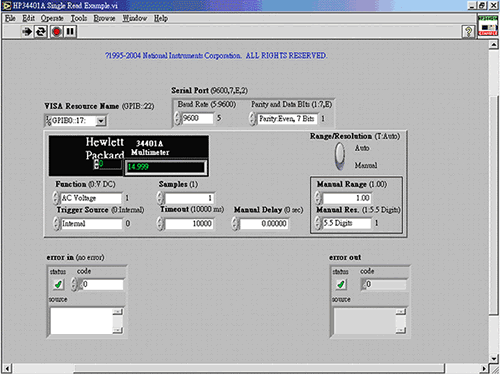
Task: Open the Operate menu
Action: 52,18
